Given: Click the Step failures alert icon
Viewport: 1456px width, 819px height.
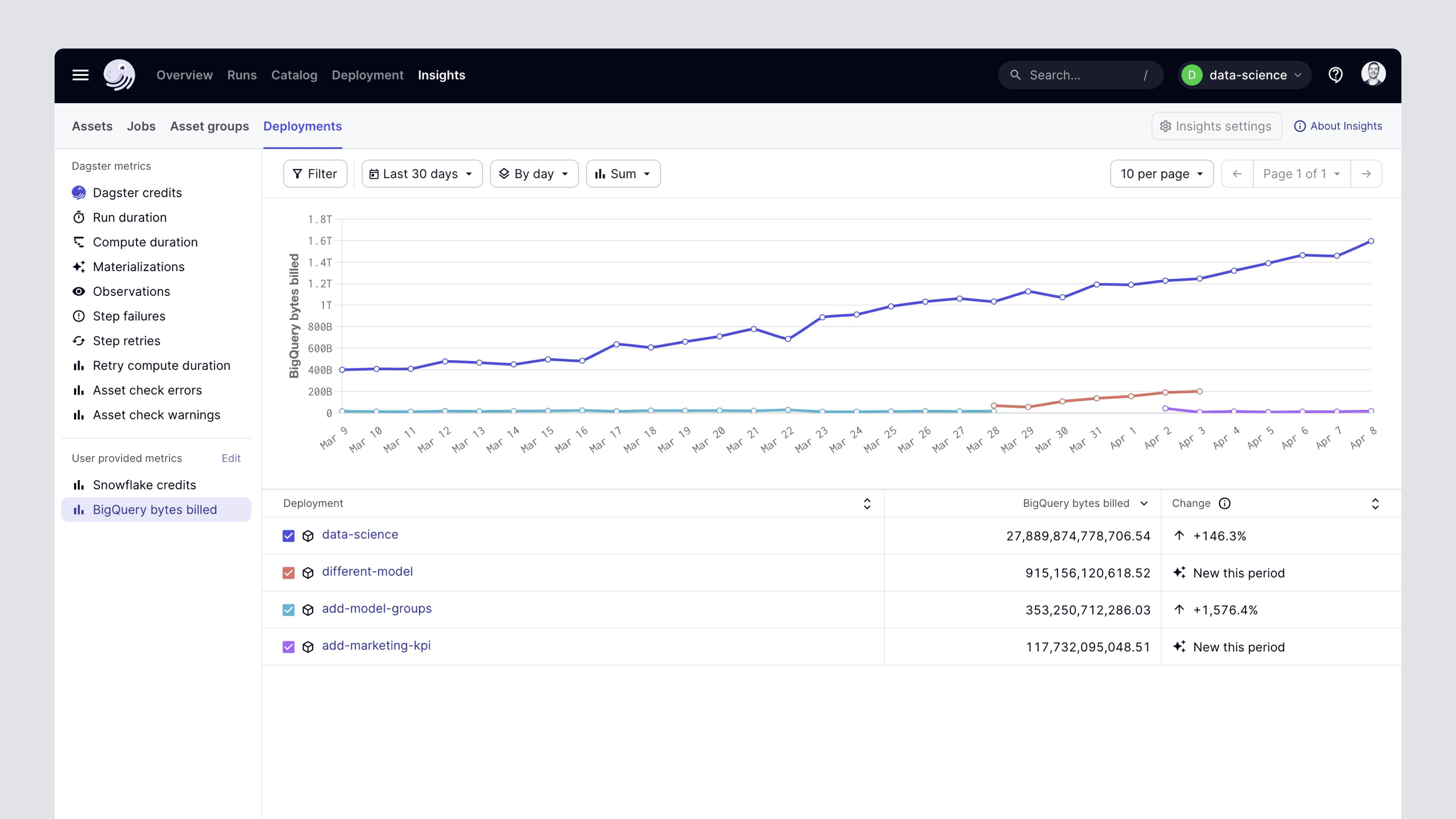Looking at the screenshot, I should tap(78, 316).
